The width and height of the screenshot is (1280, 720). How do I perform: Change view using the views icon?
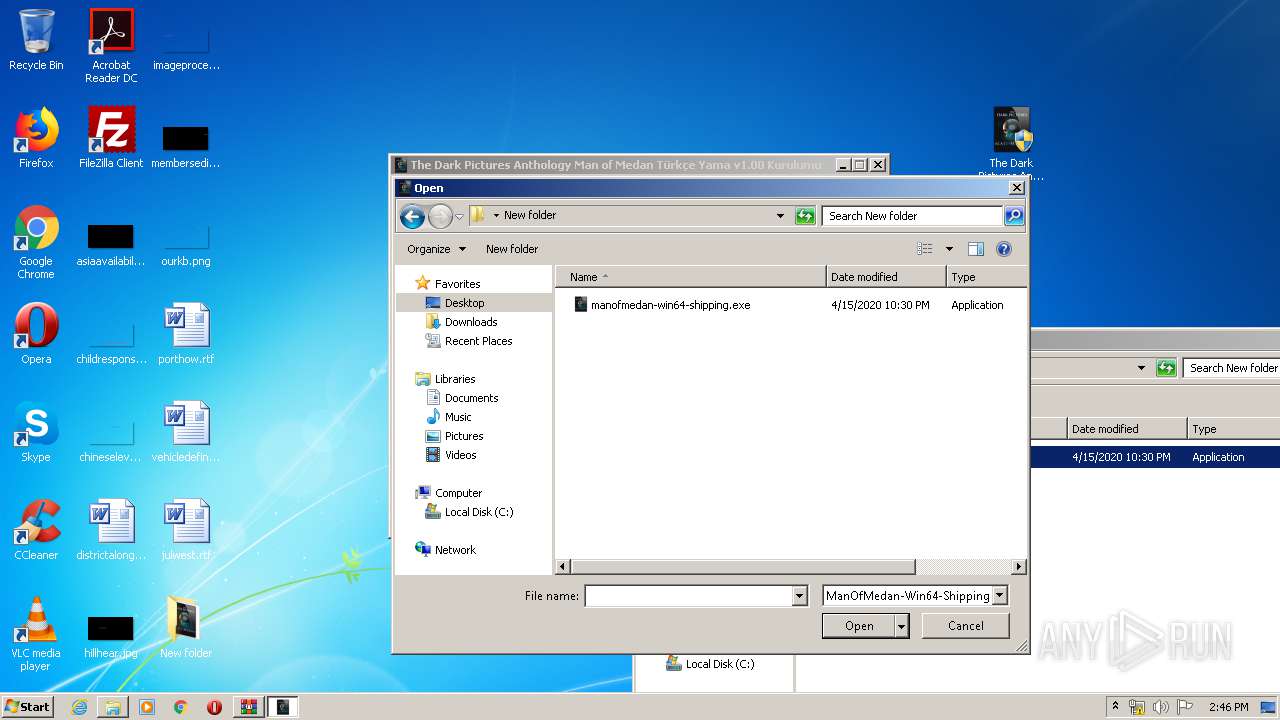click(925, 249)
